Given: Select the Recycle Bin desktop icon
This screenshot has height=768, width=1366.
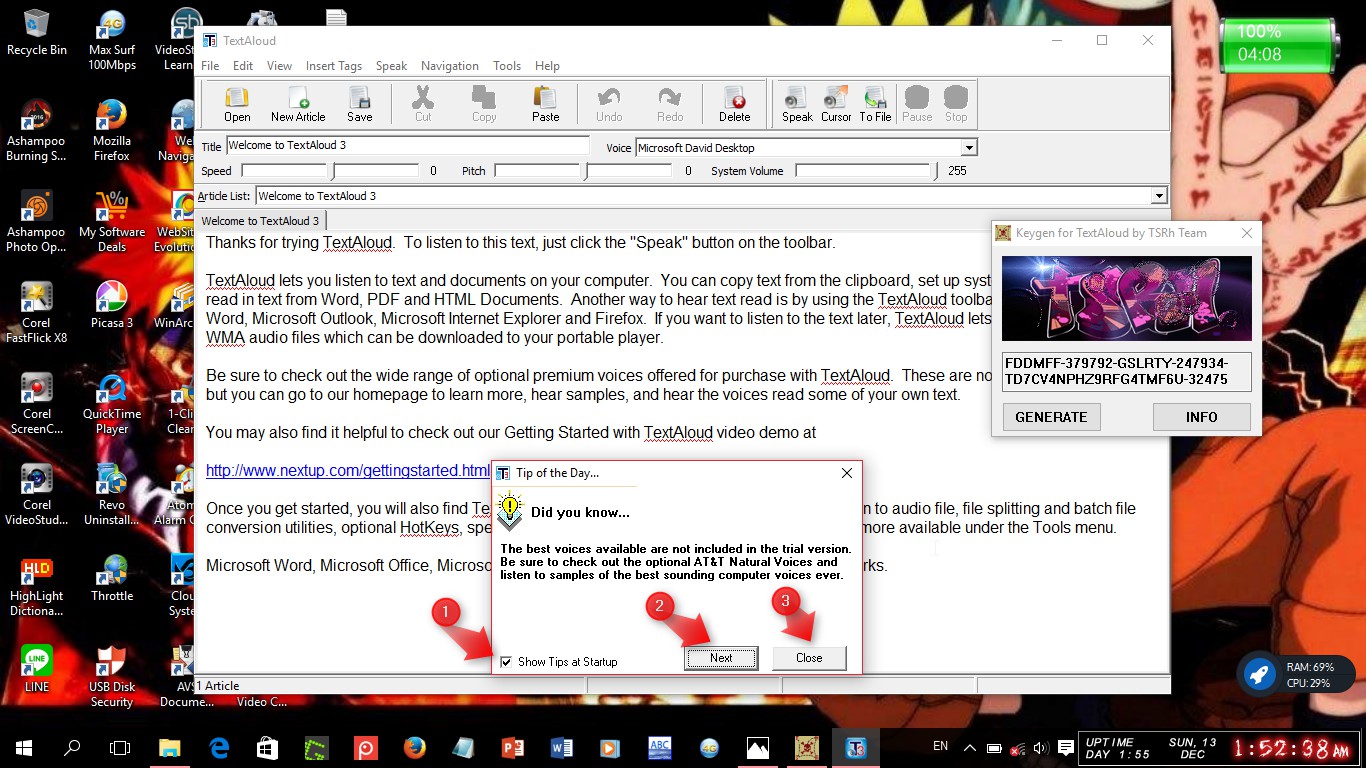Looking at the screenshot, I should pos(37,32).
